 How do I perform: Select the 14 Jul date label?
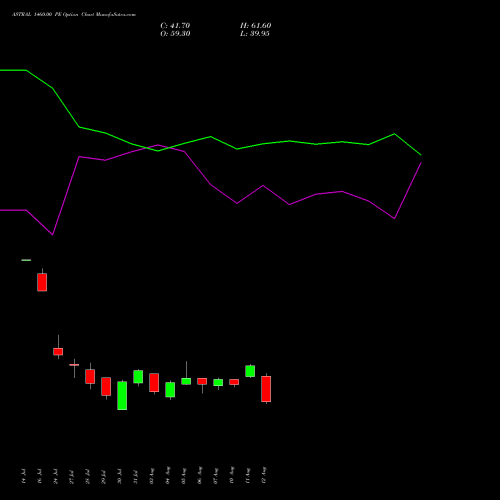pos(23,476)
